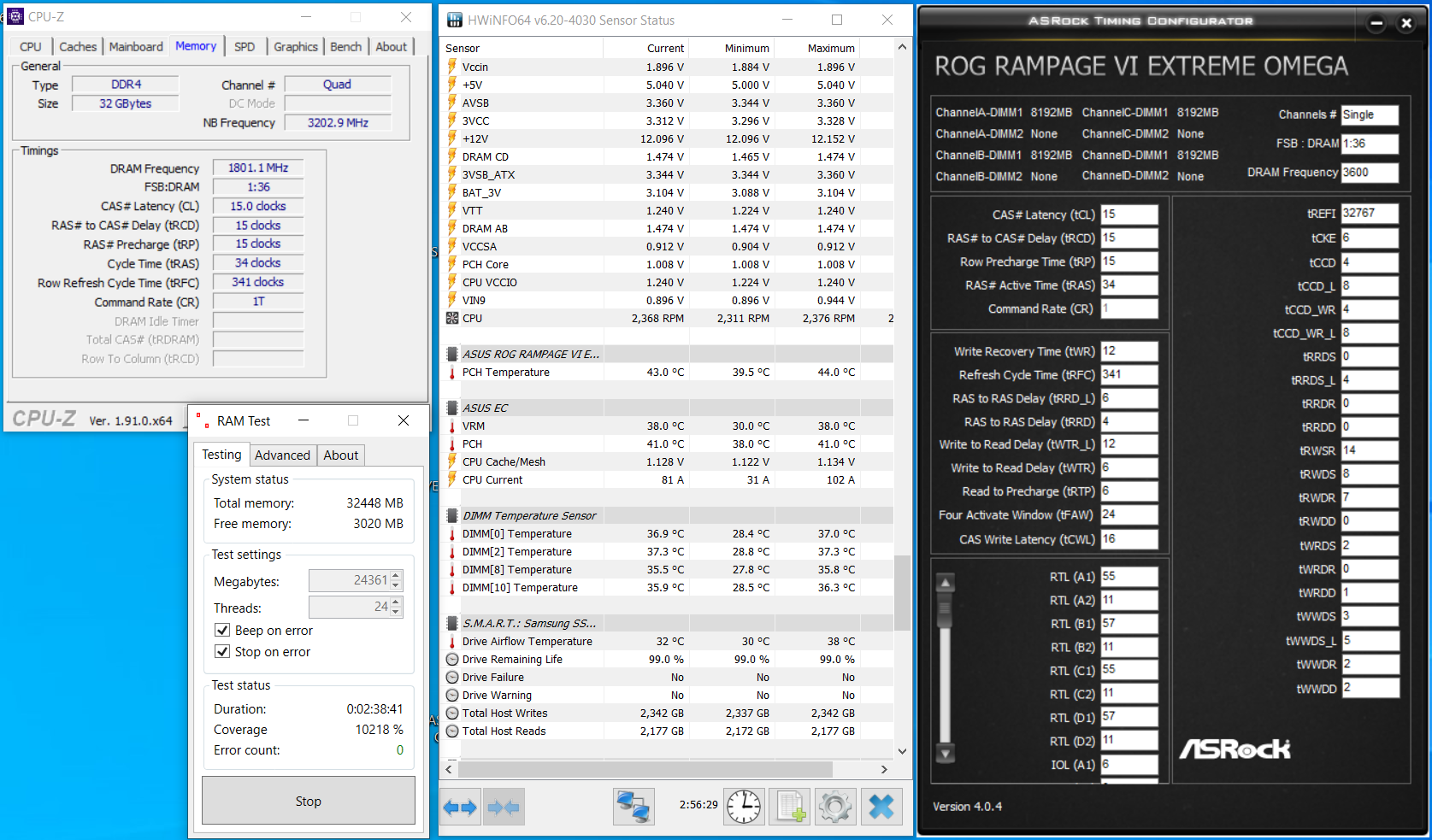1432x840 pixels.
Task: Select CPU Cache/Mesh row in HWiNFO
Action: (x=667, y=461)
